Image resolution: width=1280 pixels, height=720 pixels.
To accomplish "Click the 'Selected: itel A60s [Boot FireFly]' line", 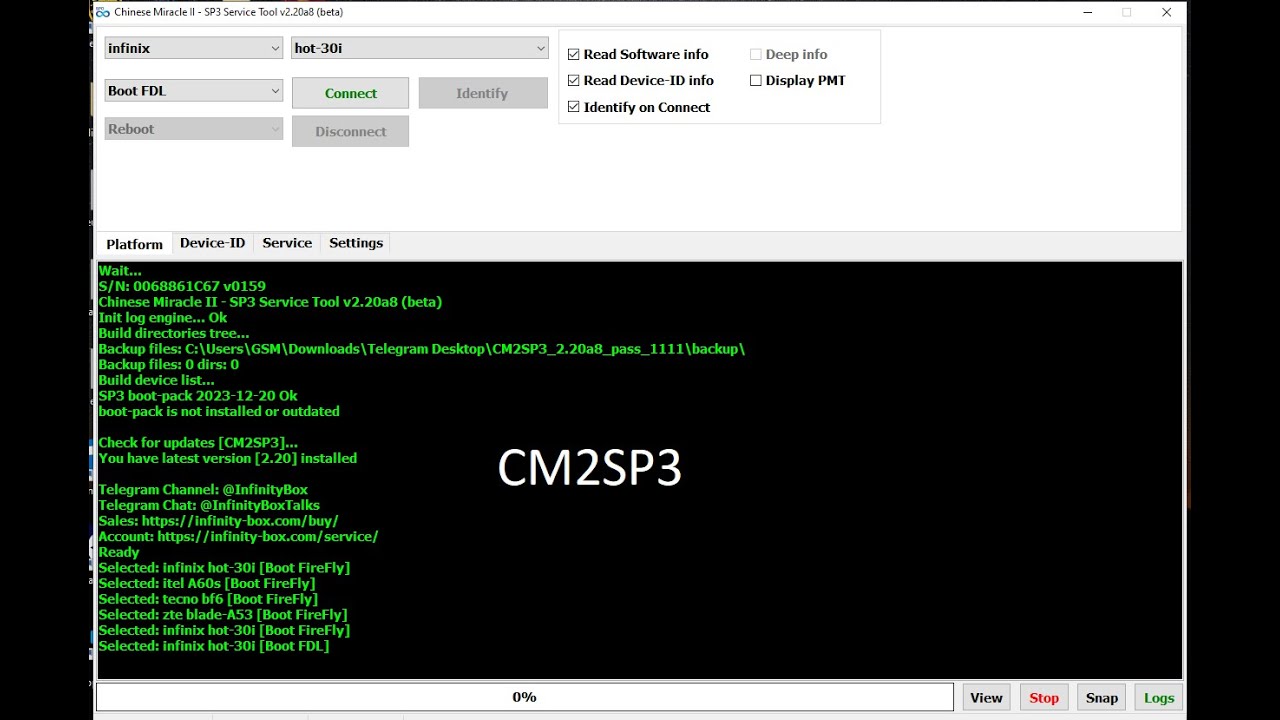I will (x=207, y=584).
